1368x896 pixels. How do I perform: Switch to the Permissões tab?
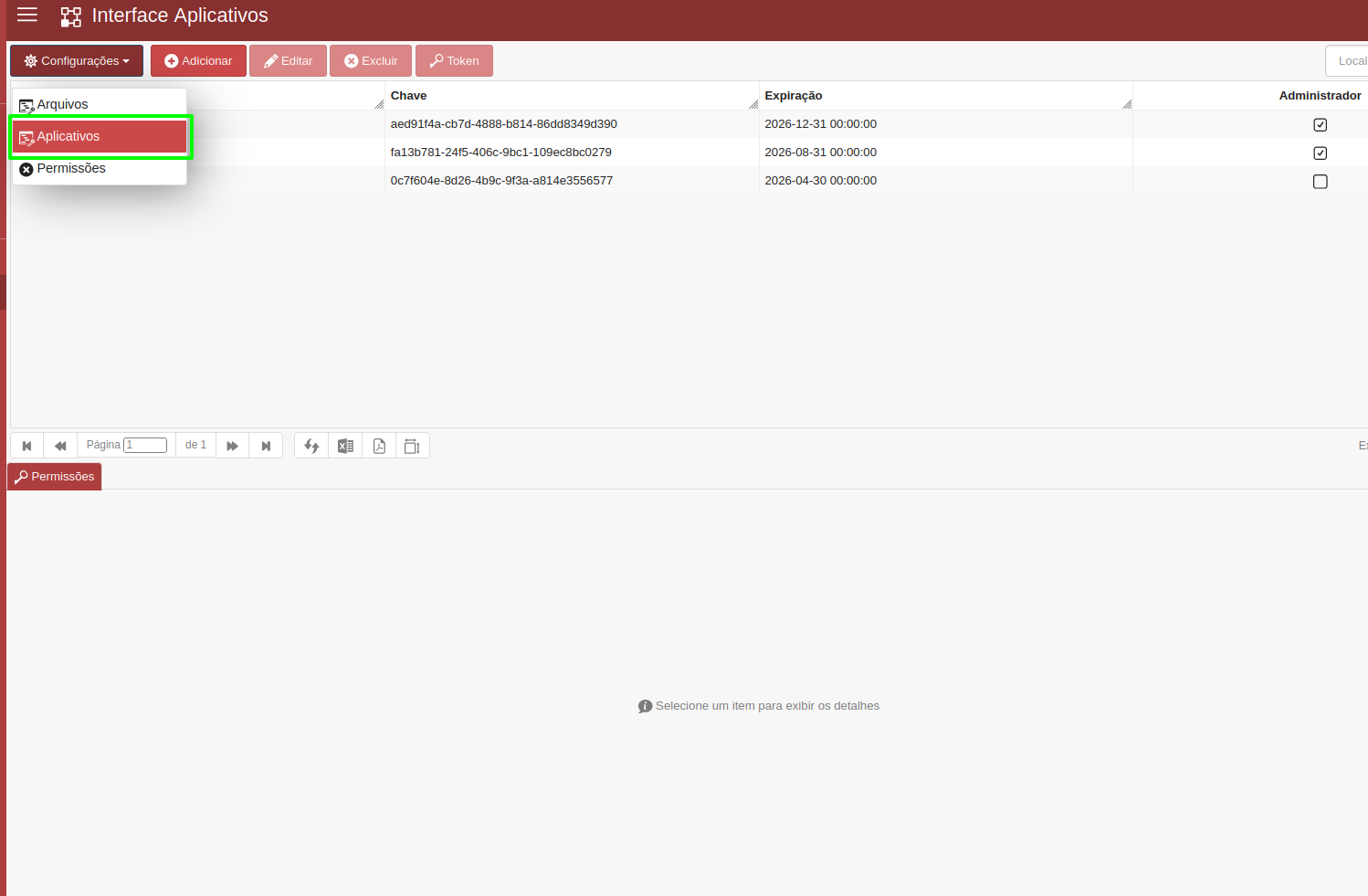click(x=55, y=477)
